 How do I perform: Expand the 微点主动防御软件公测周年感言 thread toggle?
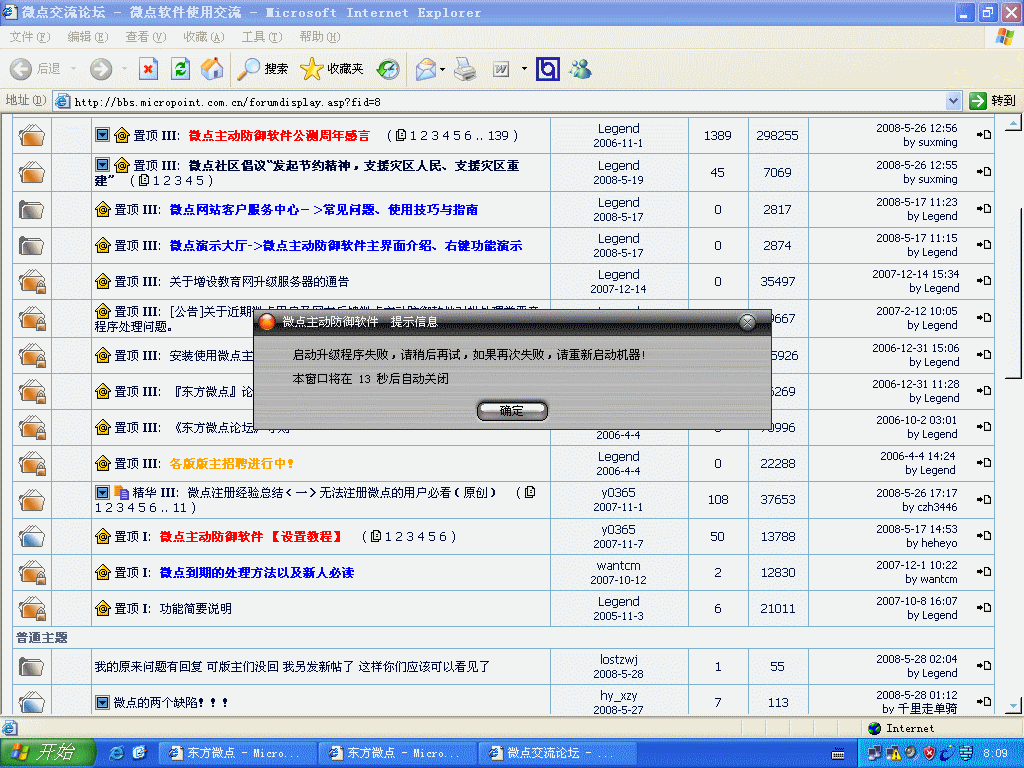[102, 135]
